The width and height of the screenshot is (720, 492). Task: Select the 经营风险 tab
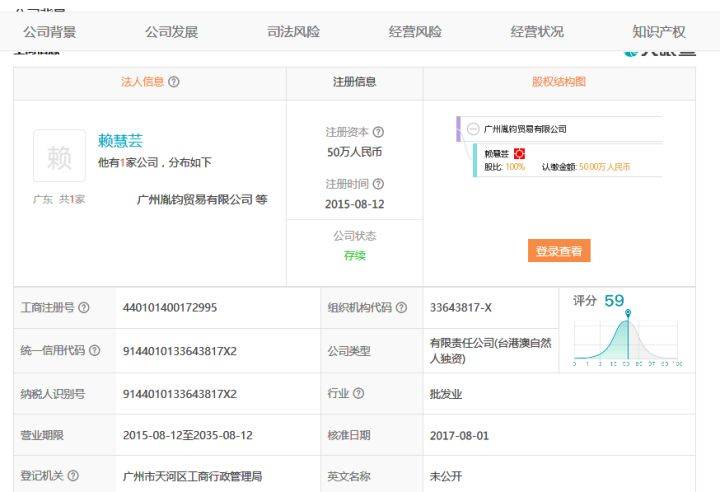[x=415, y=32]
